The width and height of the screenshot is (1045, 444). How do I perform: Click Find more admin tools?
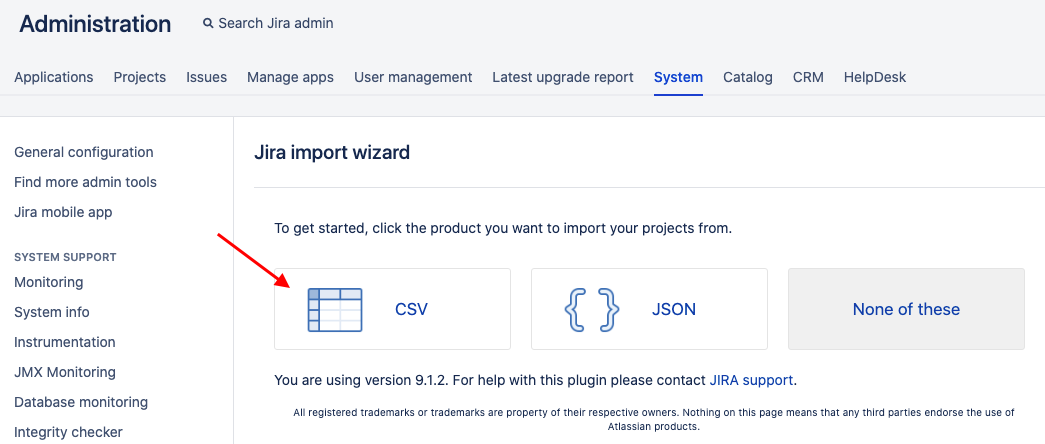[85, 182]
